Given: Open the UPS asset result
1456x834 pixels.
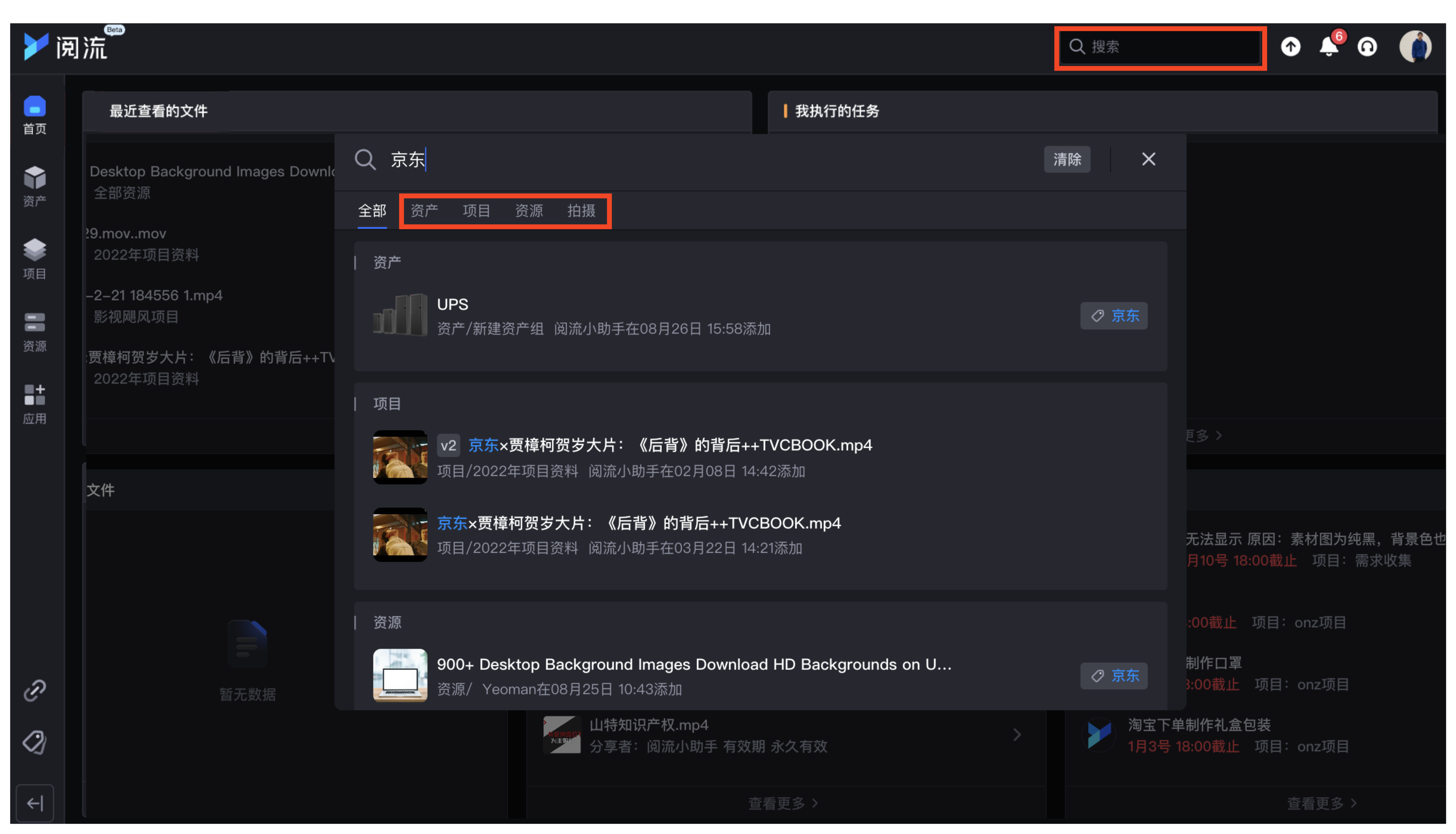Looking at the screenshot, I should pyautogui.click(x=760, y=316).
